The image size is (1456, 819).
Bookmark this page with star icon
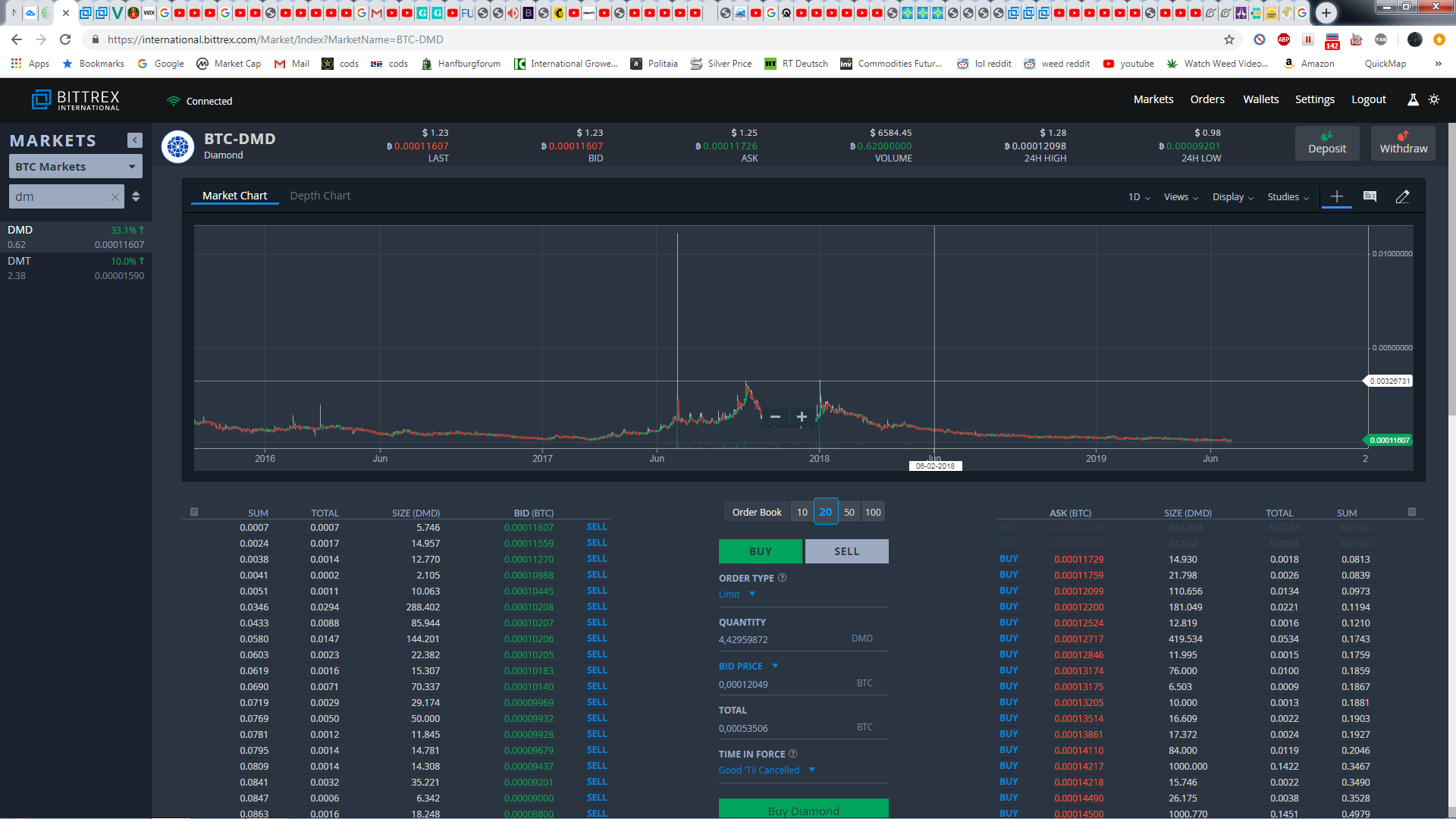click(x=1229, y=39)
